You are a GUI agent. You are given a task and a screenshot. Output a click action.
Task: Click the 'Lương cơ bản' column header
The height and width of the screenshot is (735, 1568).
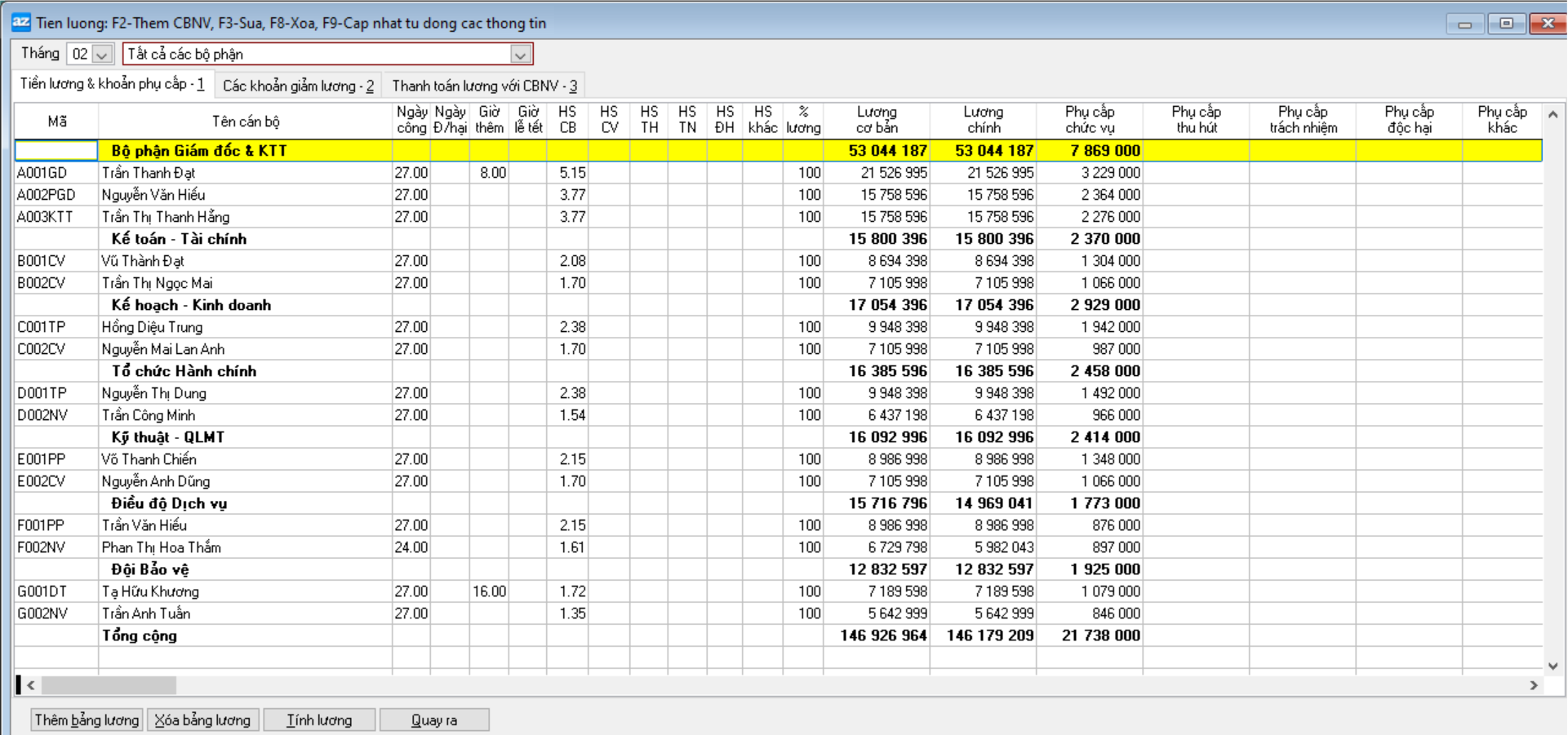point(877,120)
